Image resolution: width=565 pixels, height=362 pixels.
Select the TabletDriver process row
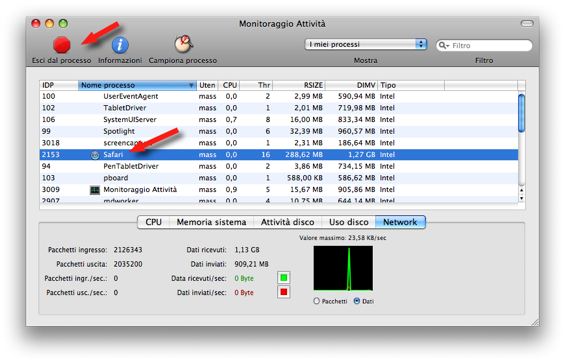click(x=279, y=108)
